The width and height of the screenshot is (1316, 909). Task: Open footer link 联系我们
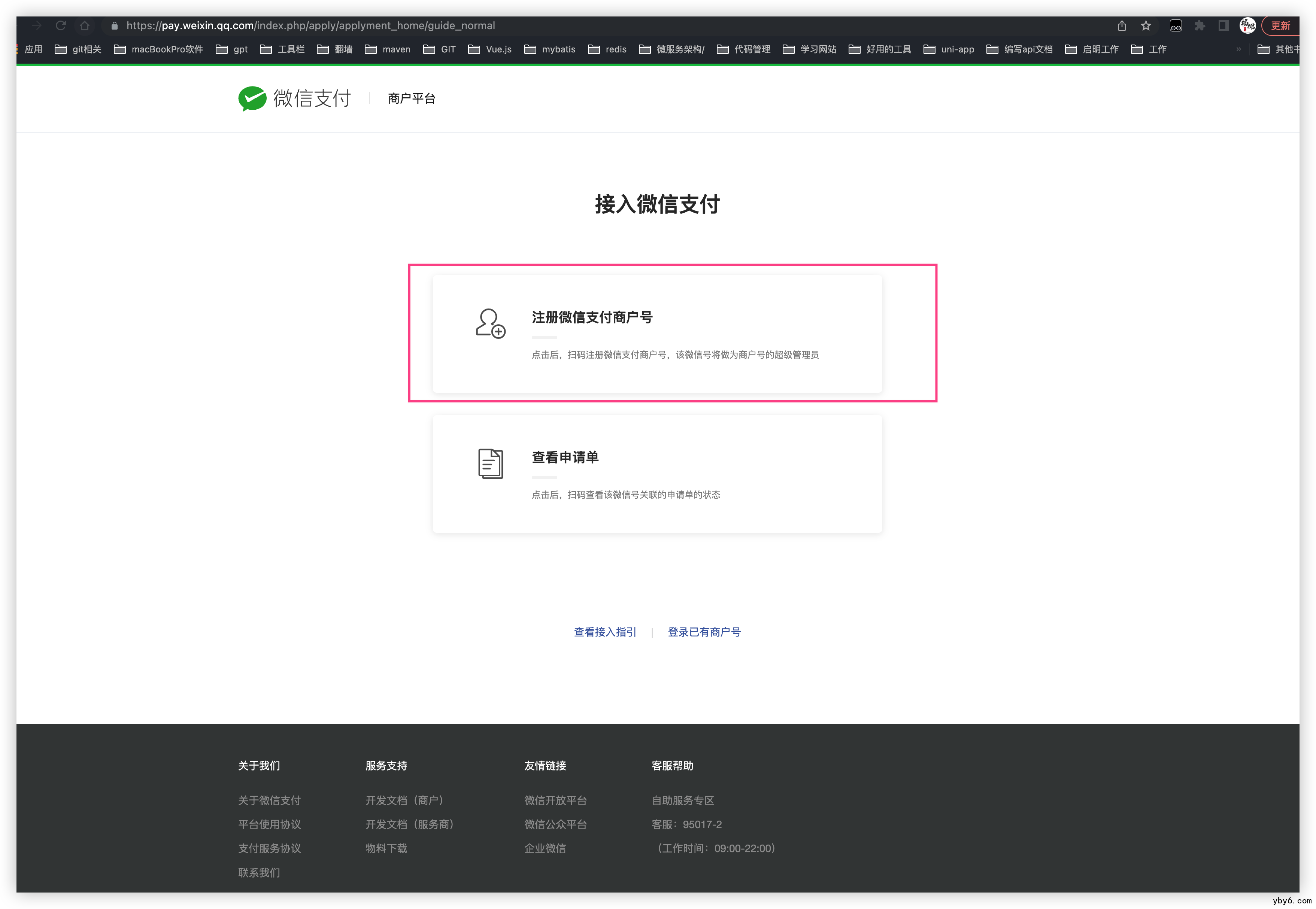[x=259, y=873]
